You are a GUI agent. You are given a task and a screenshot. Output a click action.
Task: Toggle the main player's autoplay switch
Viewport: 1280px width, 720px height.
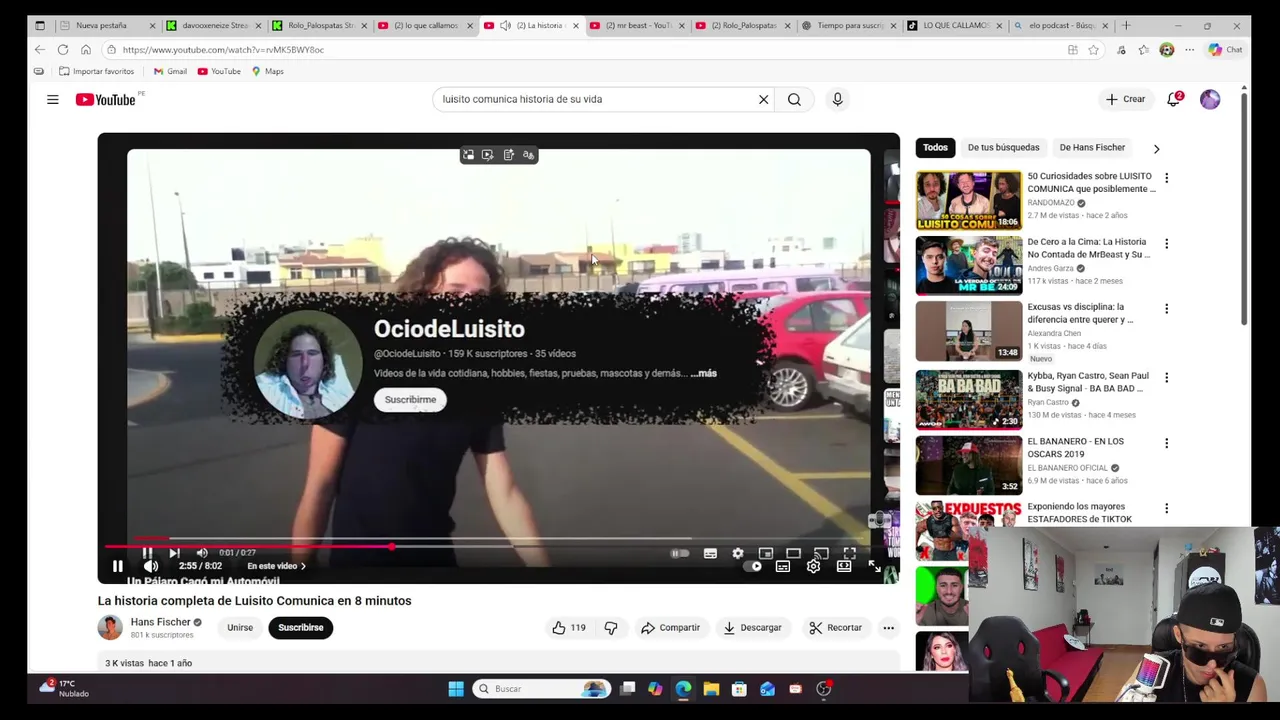pos(753,566)
